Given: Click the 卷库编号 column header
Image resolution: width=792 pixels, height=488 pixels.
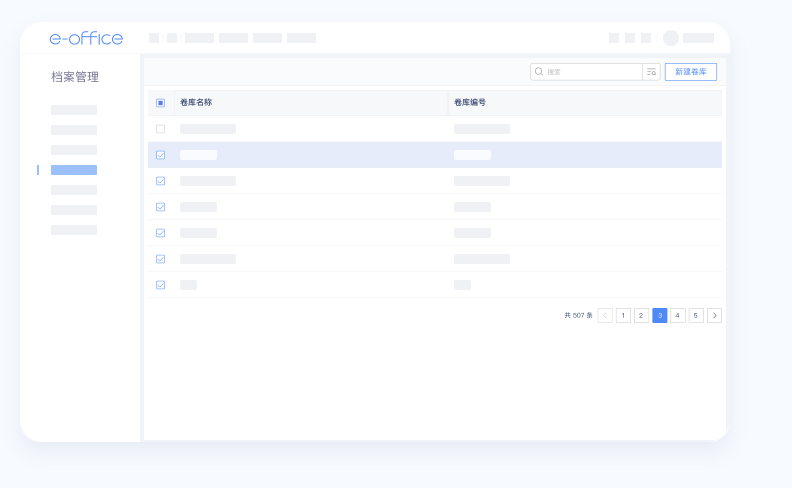Looking at the screenshot, I should 470,103.
